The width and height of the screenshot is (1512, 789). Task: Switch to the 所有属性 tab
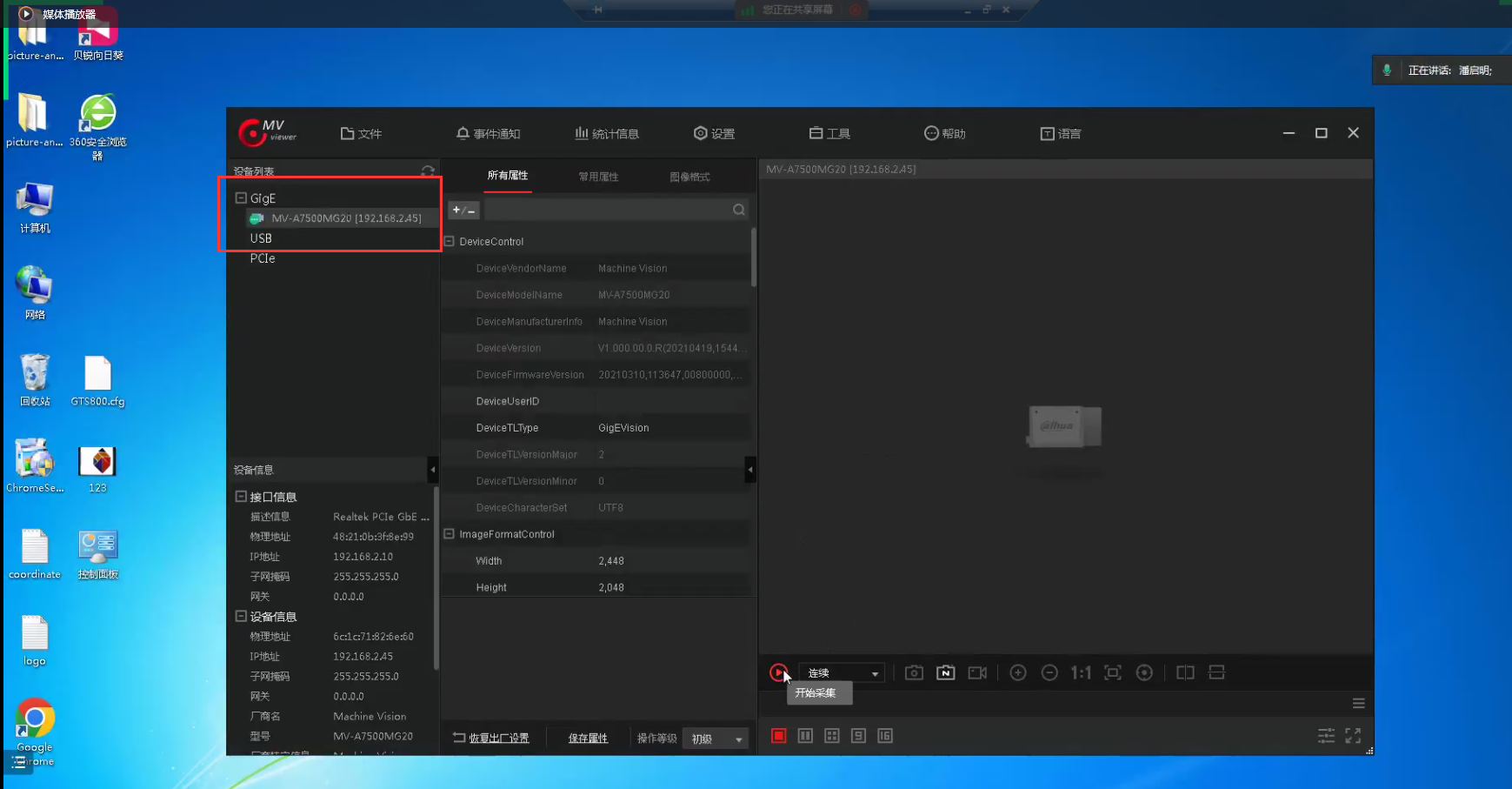508,176
